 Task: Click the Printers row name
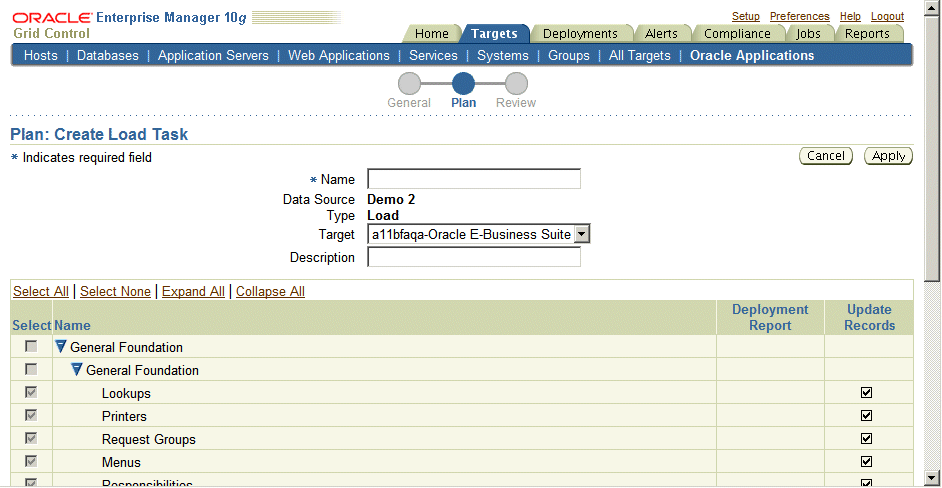[x=124, y=416]
